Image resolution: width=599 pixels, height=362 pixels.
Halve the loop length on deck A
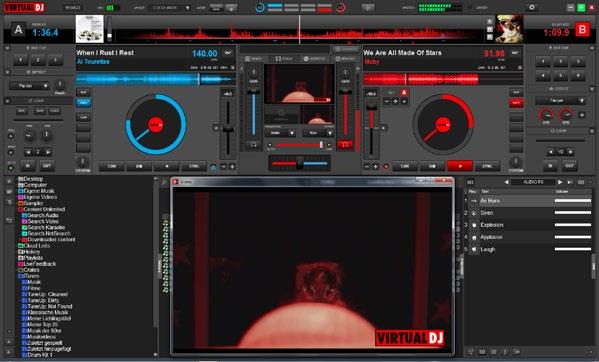28,152
